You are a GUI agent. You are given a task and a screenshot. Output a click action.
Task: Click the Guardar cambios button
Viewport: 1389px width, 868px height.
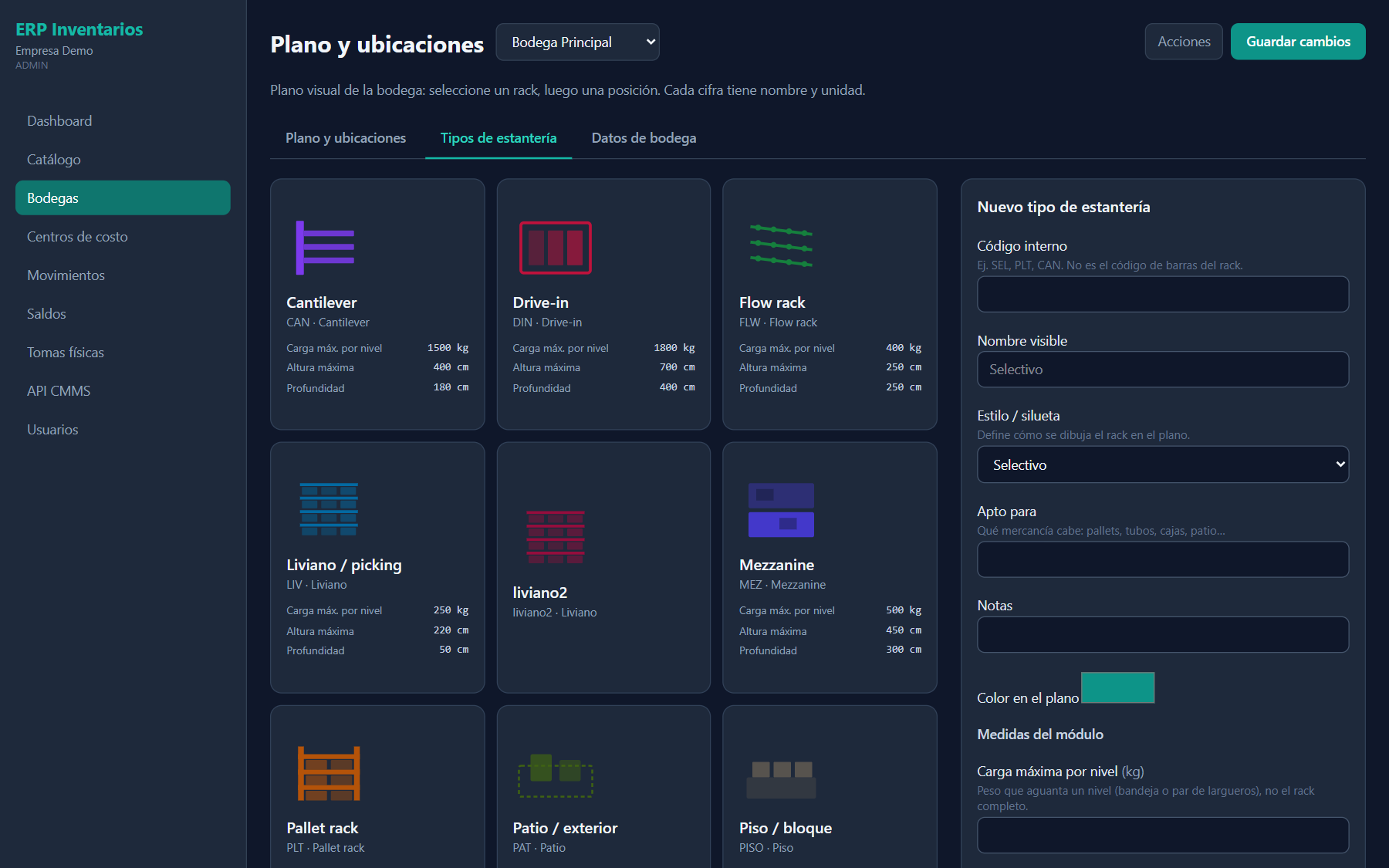(x=1298, y=42)
